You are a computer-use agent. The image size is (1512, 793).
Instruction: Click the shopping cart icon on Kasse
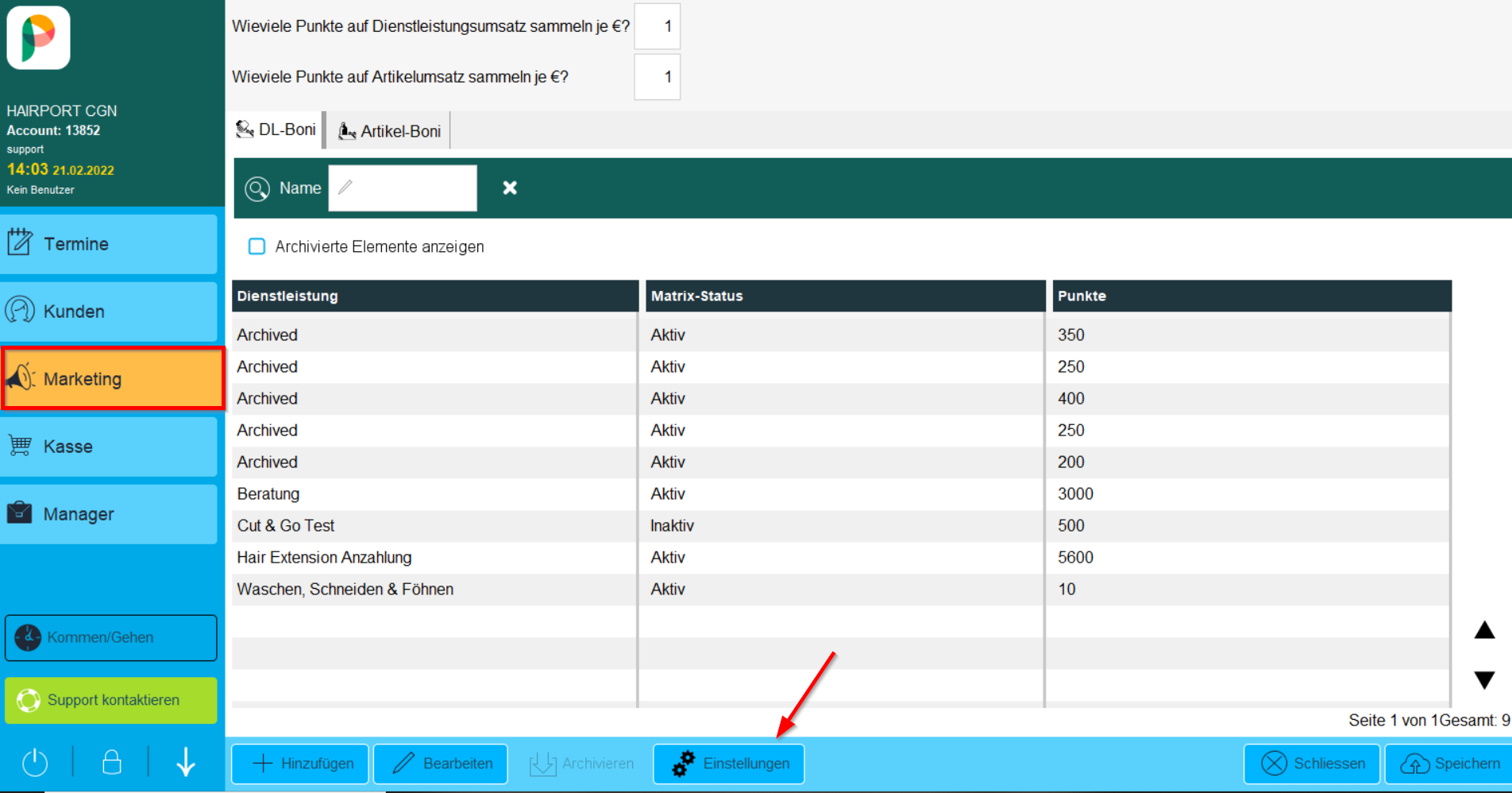tap(20, 445)
